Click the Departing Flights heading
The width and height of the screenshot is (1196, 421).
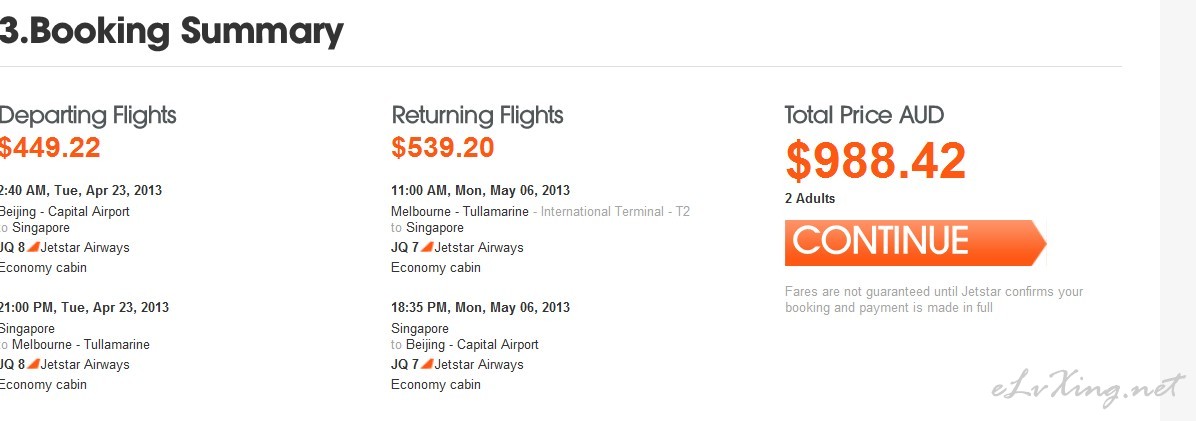point(88,116)
